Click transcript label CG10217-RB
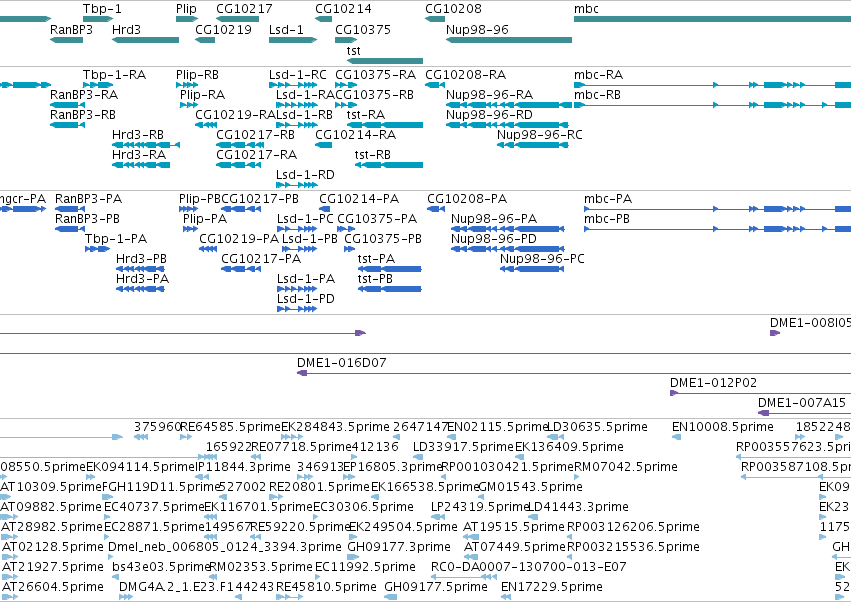The width and height of the screenshot is (851, 602). coord(255,135)
